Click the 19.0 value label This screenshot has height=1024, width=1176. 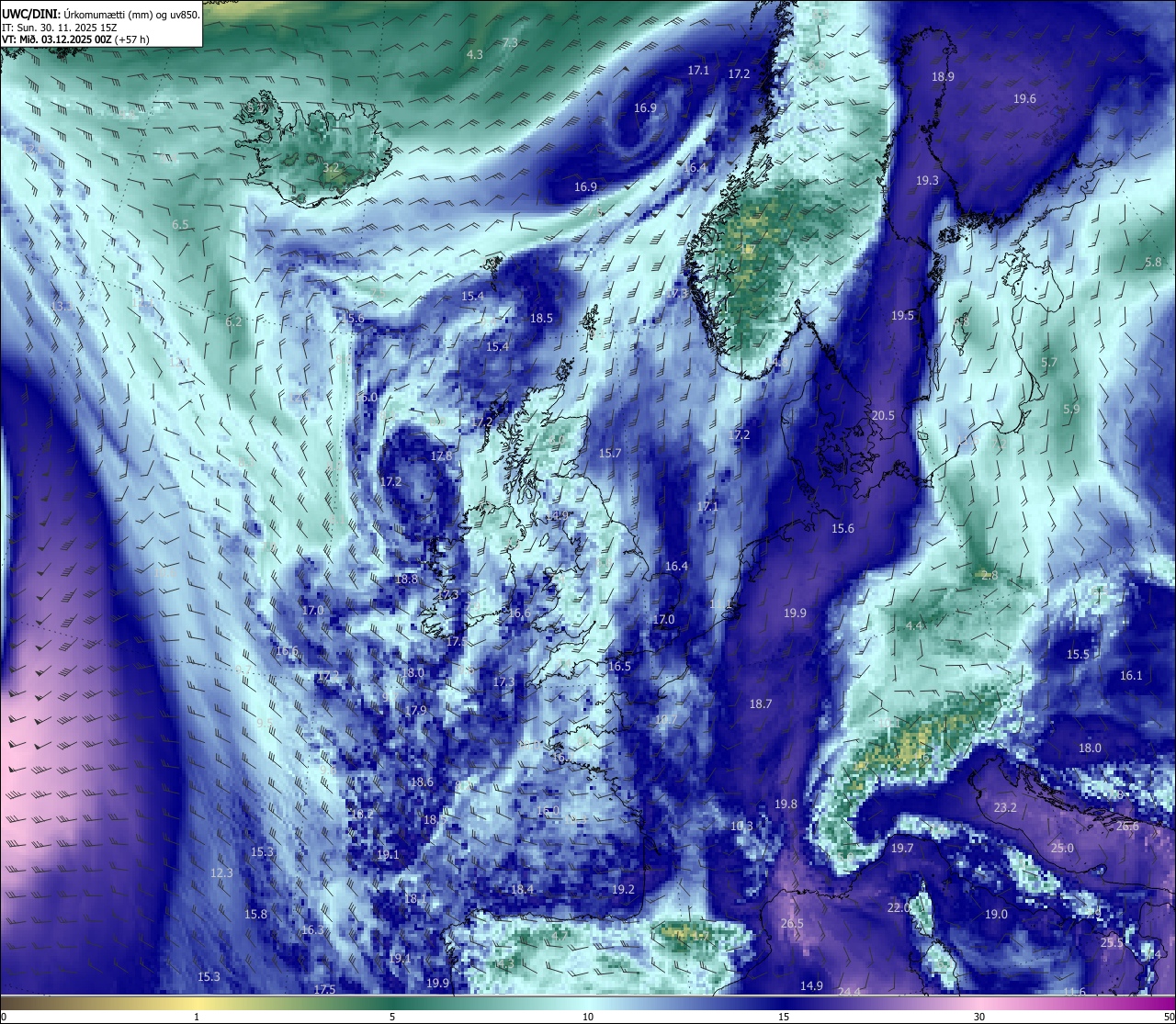996,915
